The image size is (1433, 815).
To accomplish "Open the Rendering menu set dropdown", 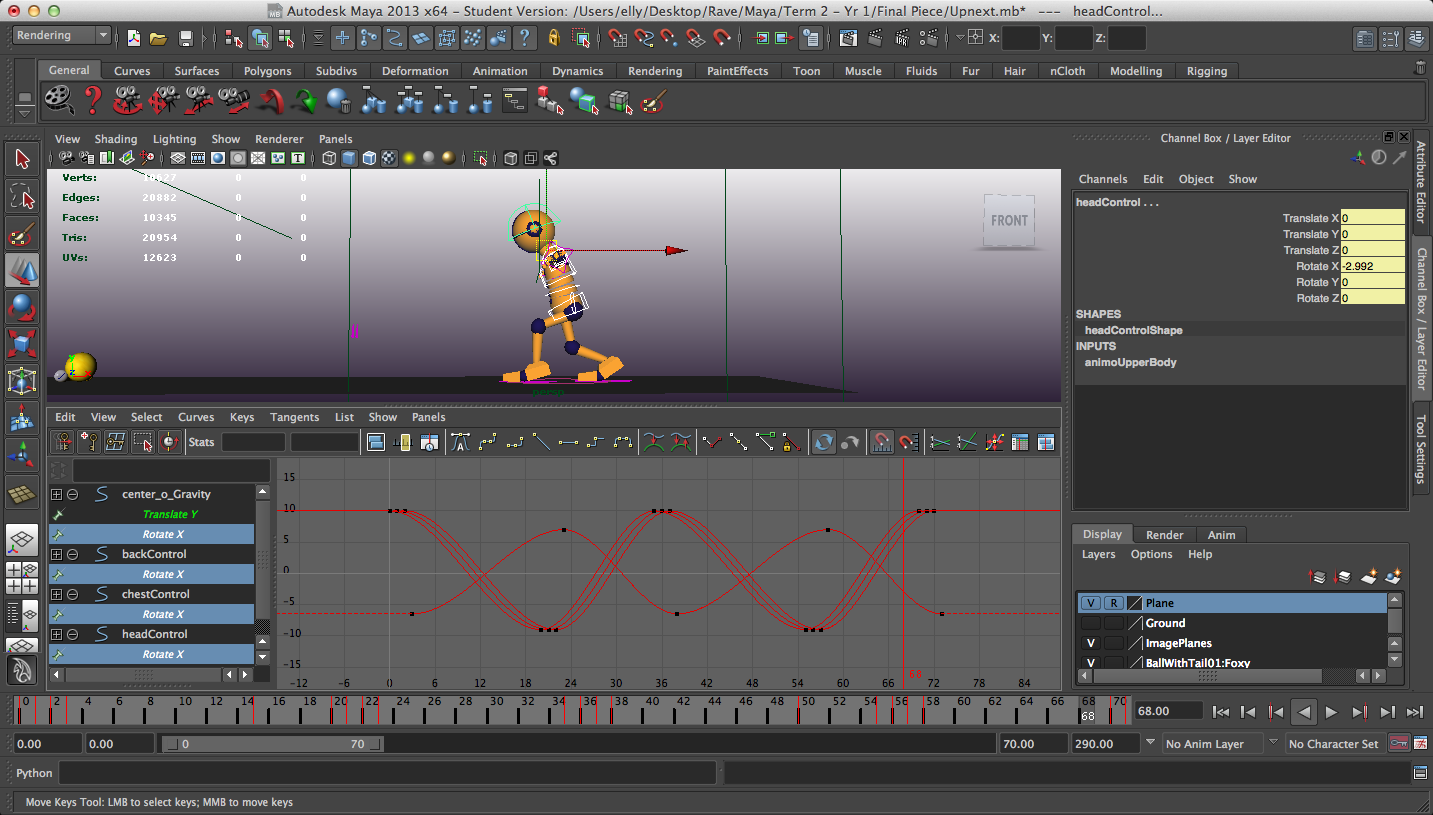I will (x=60, y=35).
